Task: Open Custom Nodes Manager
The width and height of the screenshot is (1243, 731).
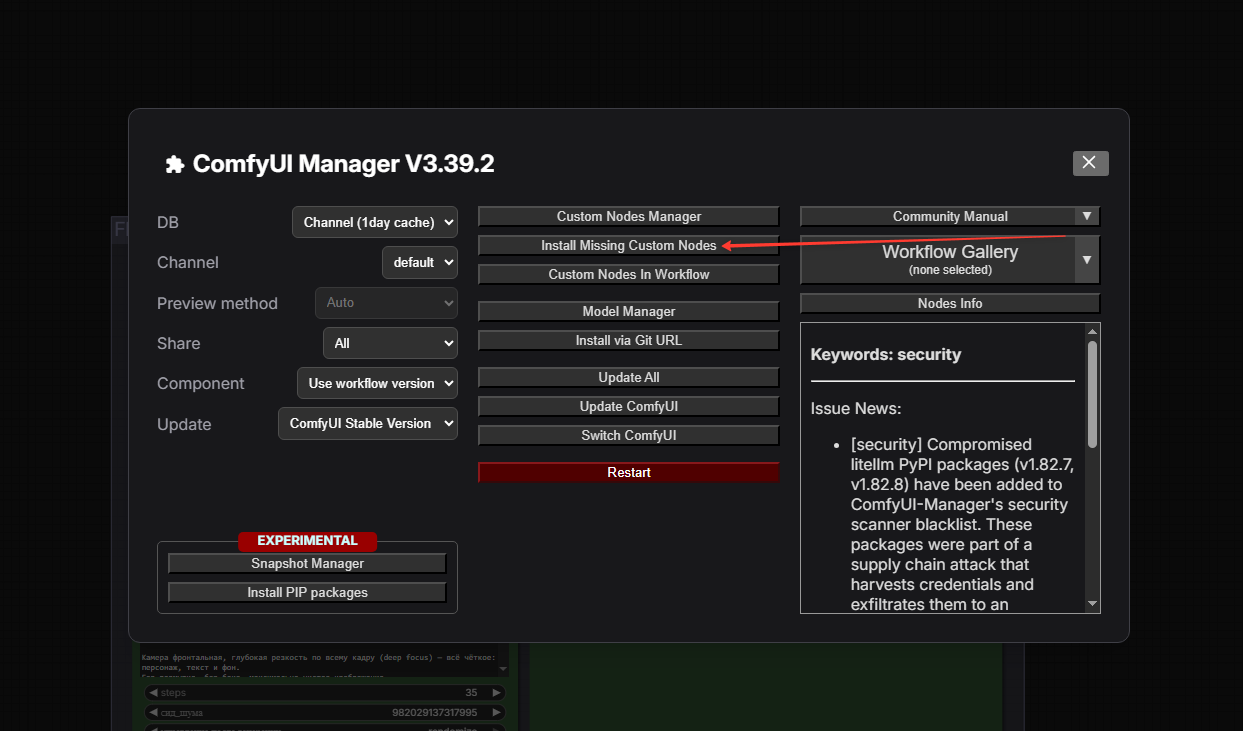Action: coord(628,216)
